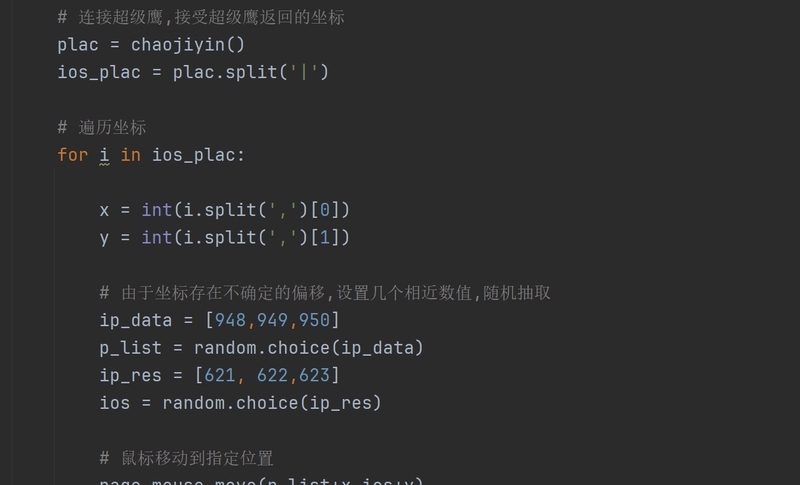Screen dimensions: 800x485
Task: Click the "in" keyword of the loop
Action: (131, 155)
